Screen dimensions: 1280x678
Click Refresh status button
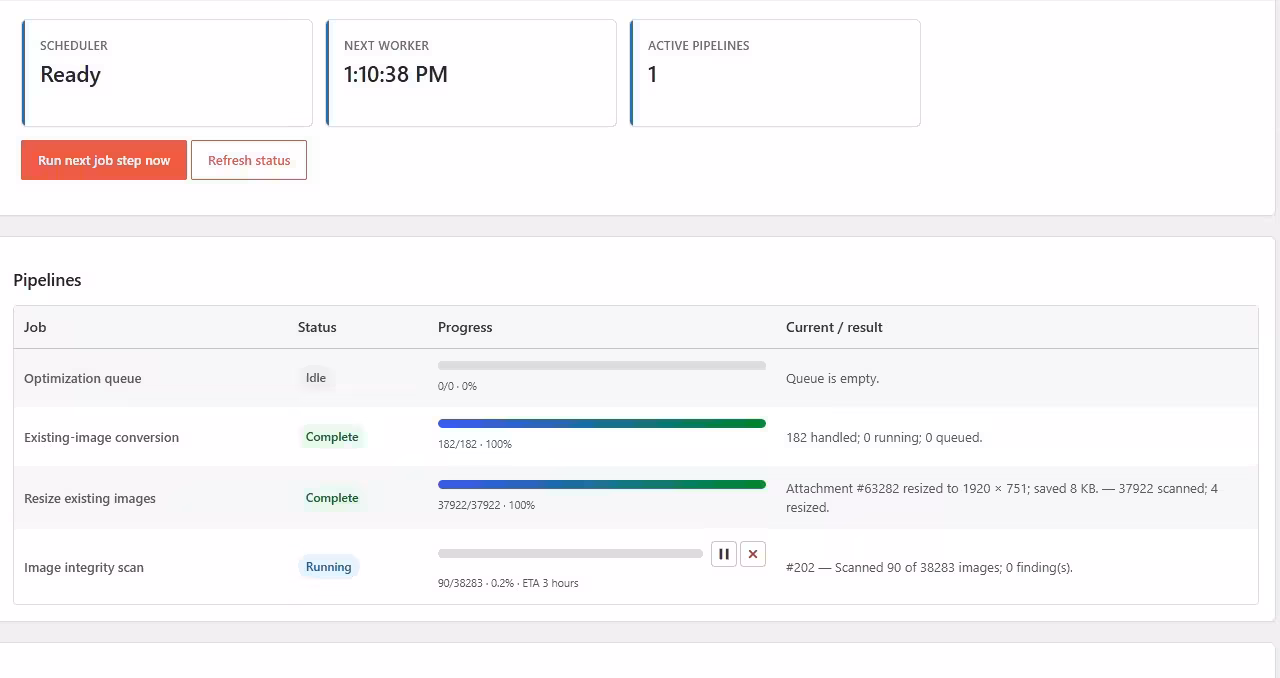coord(249,160)
